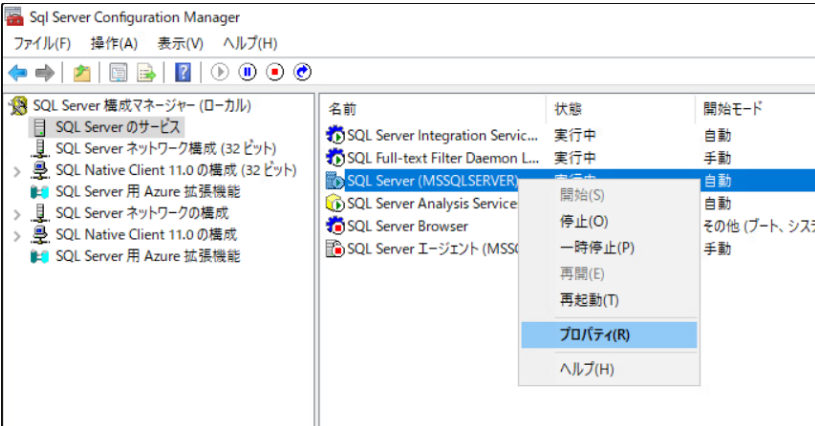Screen dimensions: 815x426
Task: Expand the SQL Server ネットワークの構成 node
Action: (x=17, y=214)
